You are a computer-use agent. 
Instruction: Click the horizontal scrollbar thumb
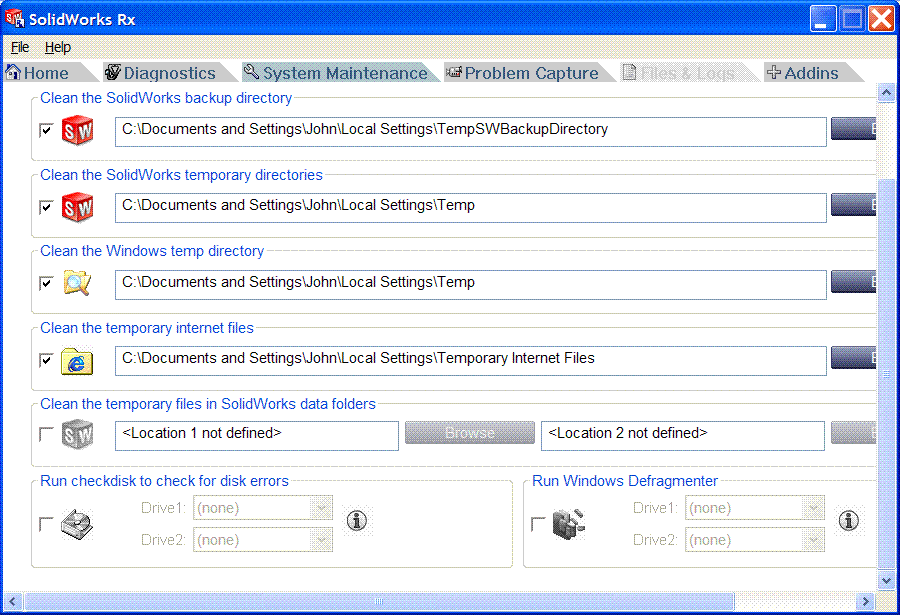(x=379, y=601)
